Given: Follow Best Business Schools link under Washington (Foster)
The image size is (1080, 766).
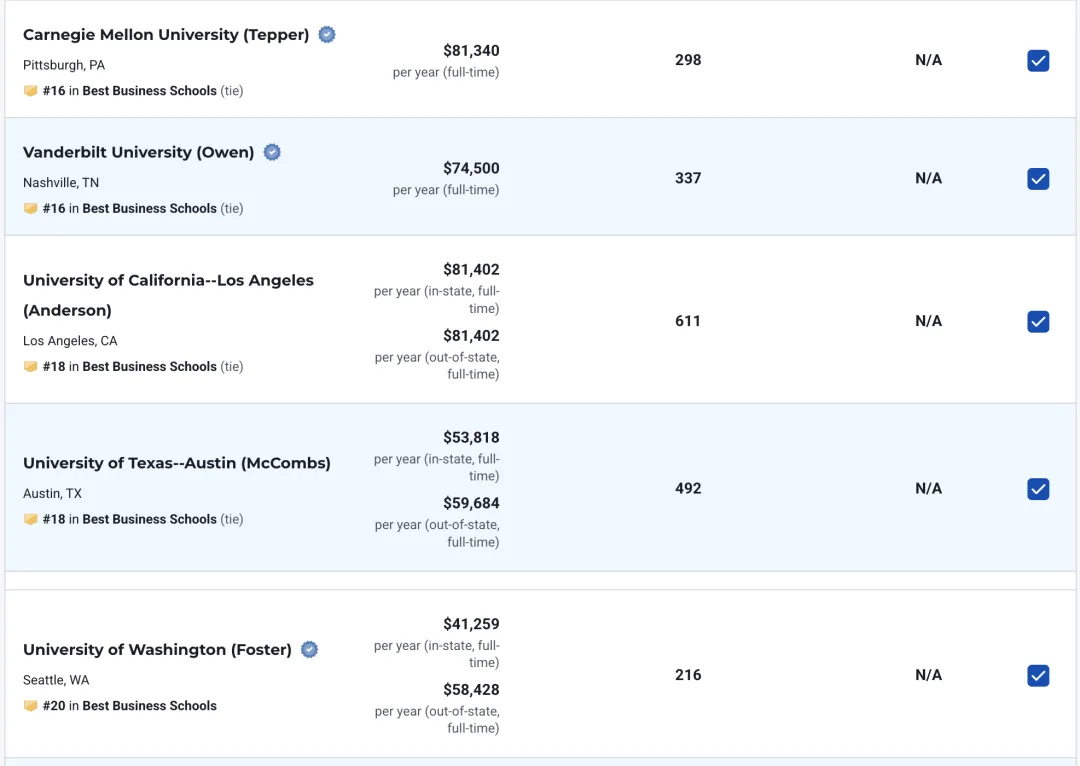Looking at the screenshot, I should click(x=149, y=706).
